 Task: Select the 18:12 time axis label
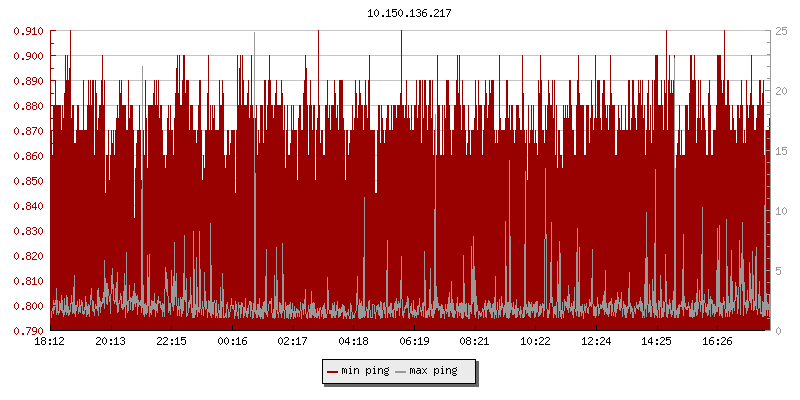(x=50, y=342)
